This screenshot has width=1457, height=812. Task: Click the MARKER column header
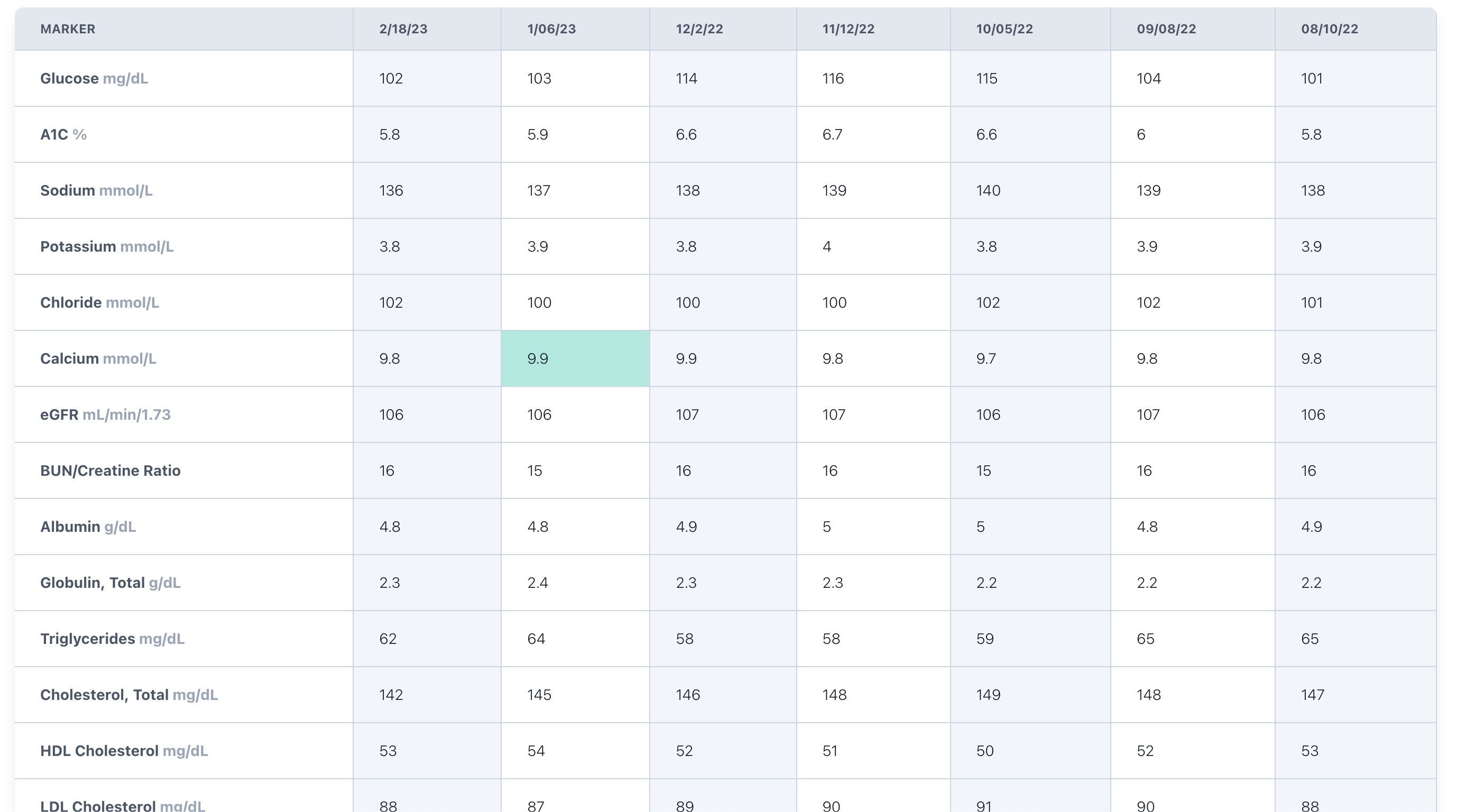[x=68, y=29]
